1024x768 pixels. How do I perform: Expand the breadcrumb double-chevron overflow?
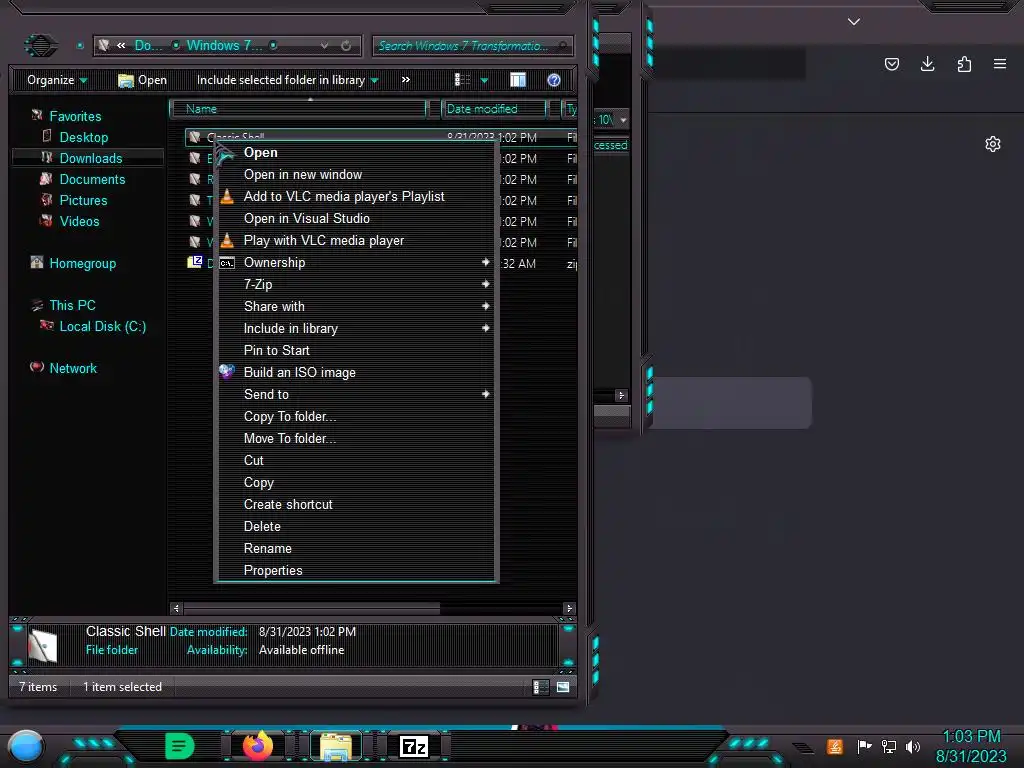[121, 45]
